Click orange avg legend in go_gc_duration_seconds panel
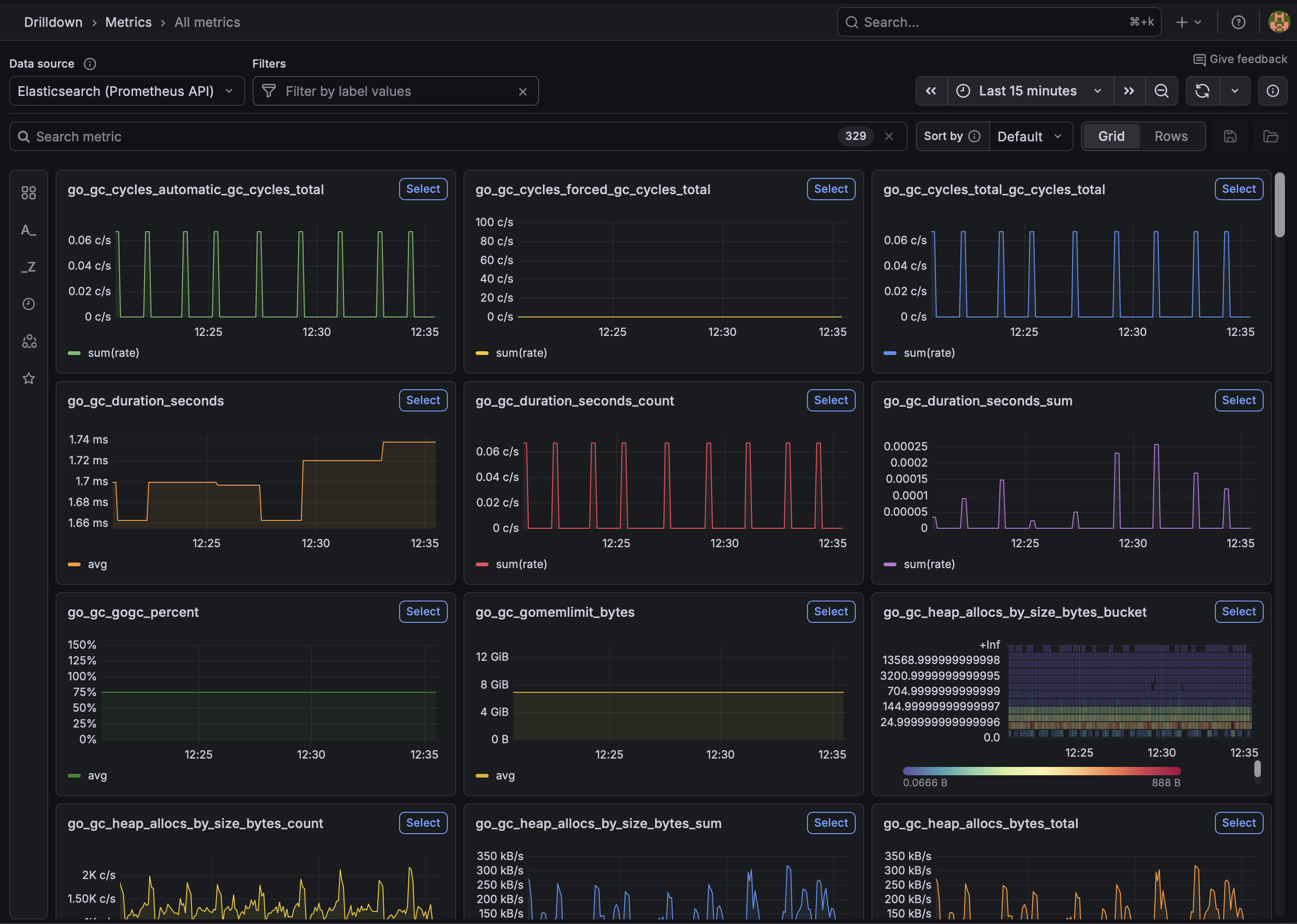Screen dimensions: 1297x924 click(x=87, y=564)
